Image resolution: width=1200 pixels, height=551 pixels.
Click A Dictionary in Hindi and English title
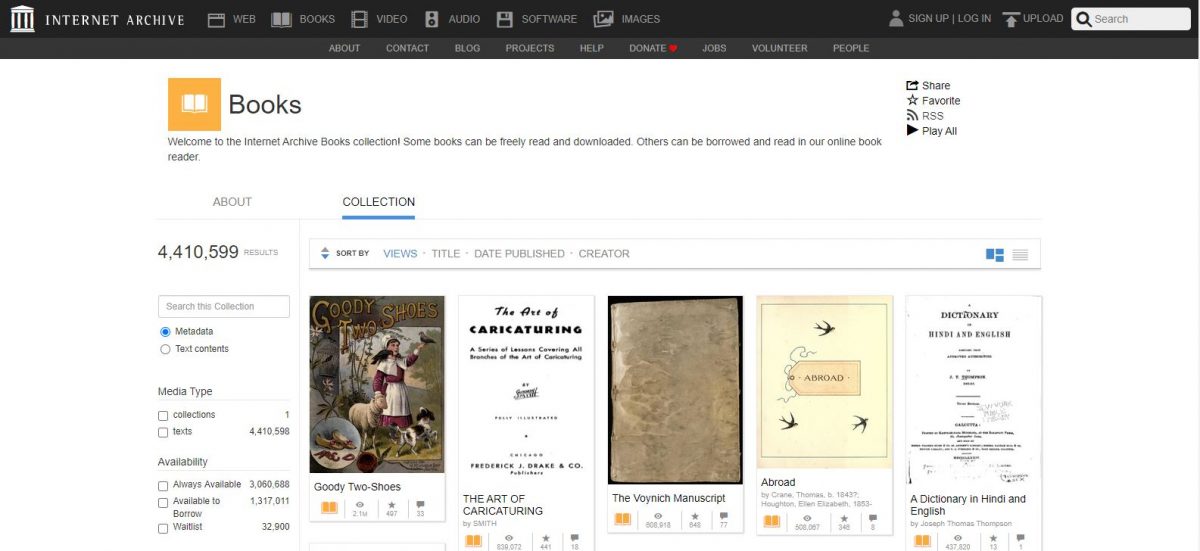968,505
